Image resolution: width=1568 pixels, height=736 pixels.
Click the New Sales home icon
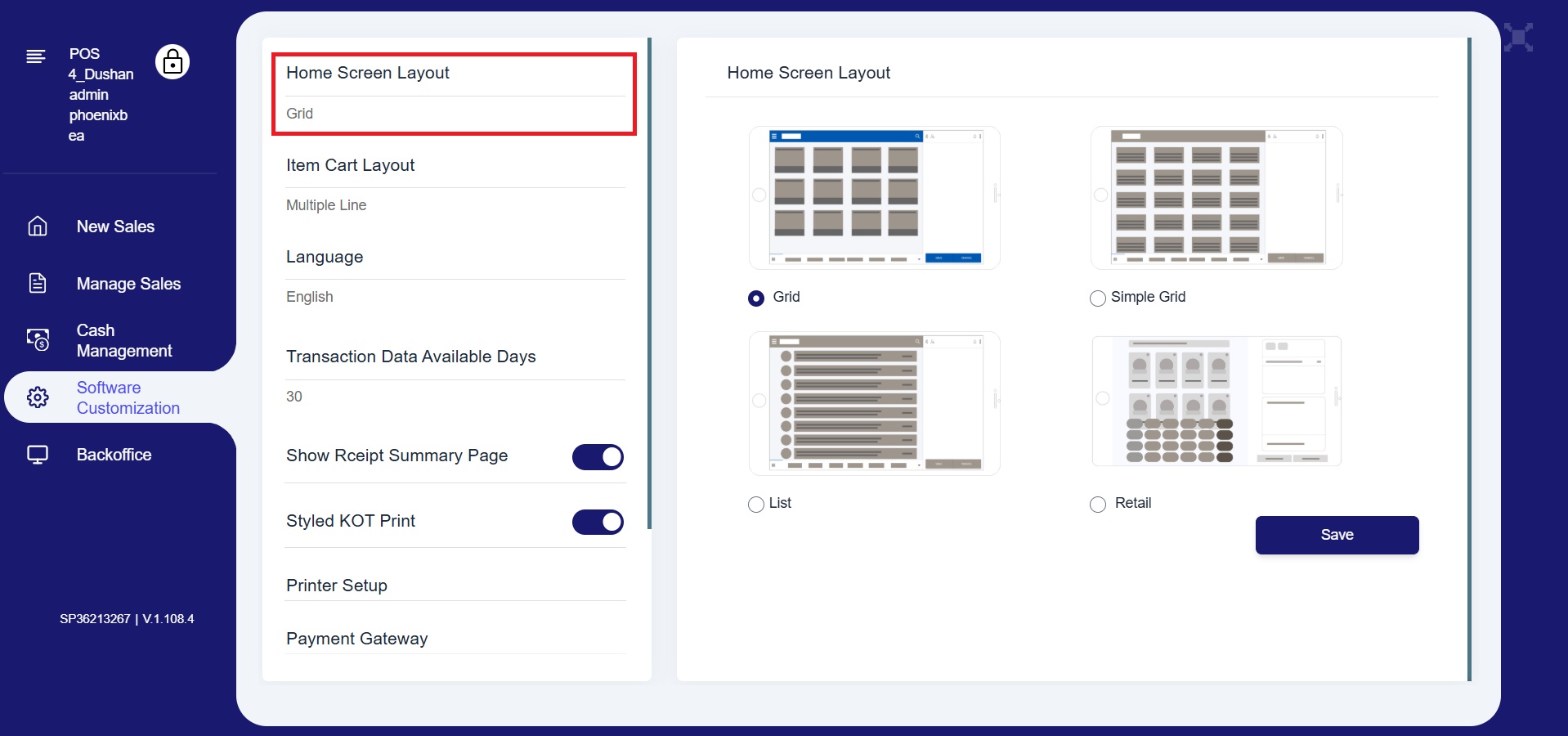(38, 227)
